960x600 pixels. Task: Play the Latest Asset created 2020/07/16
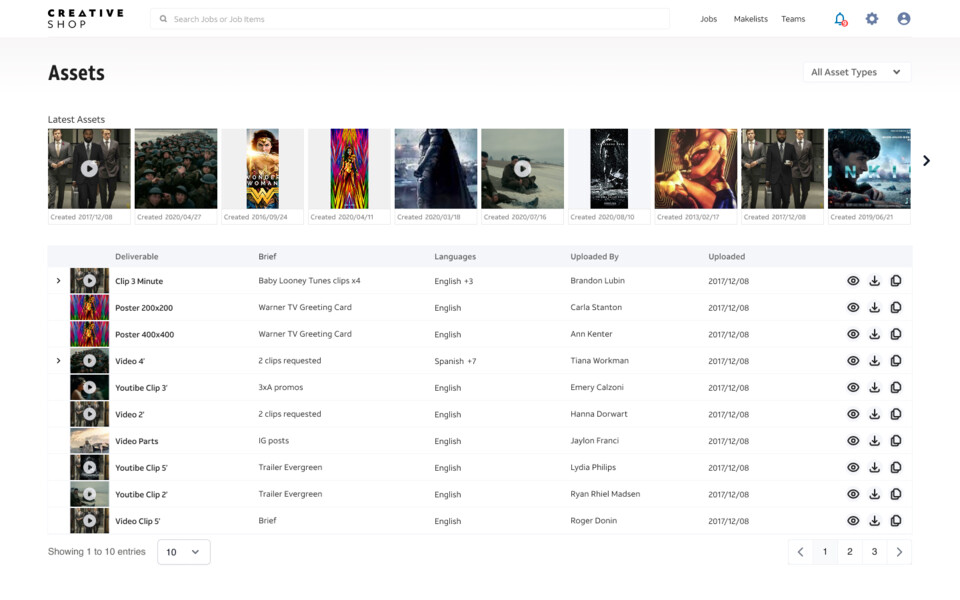522,168
